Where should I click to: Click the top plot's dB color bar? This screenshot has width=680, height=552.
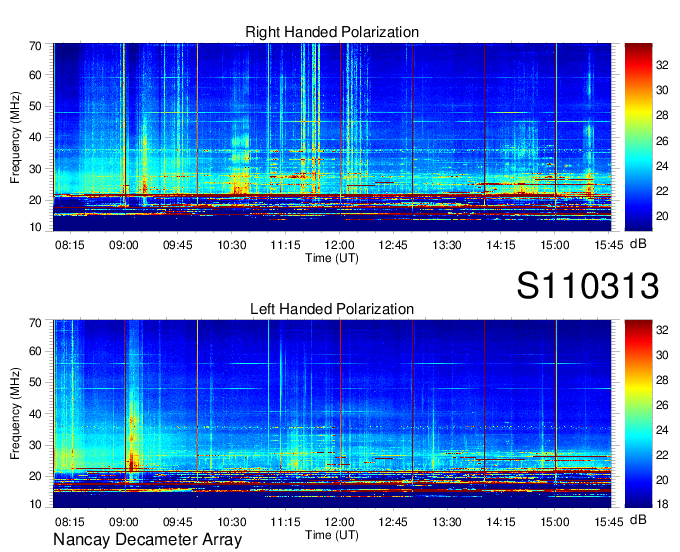click(x=638, y=137)
